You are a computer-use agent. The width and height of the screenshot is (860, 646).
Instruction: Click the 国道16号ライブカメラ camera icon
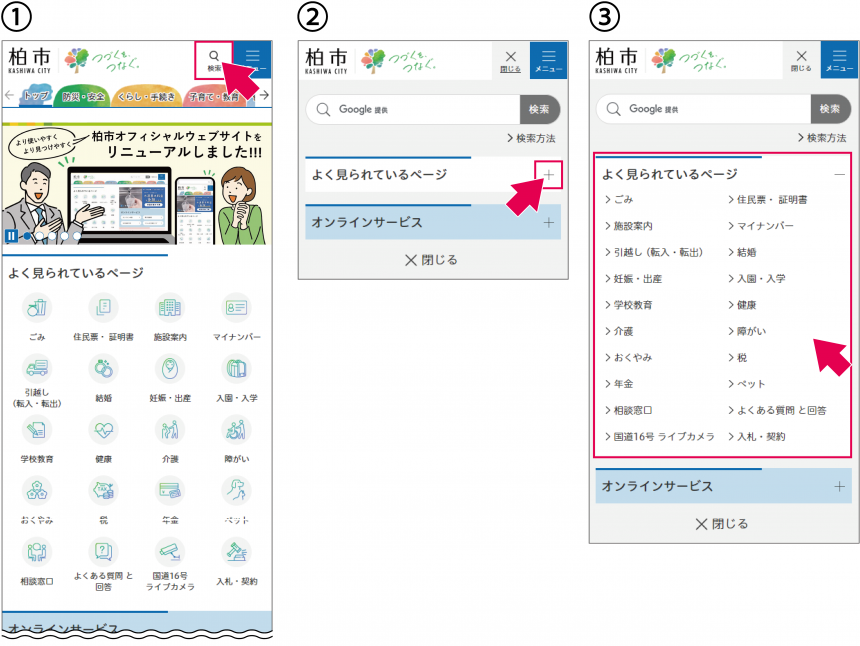(170, 552)
